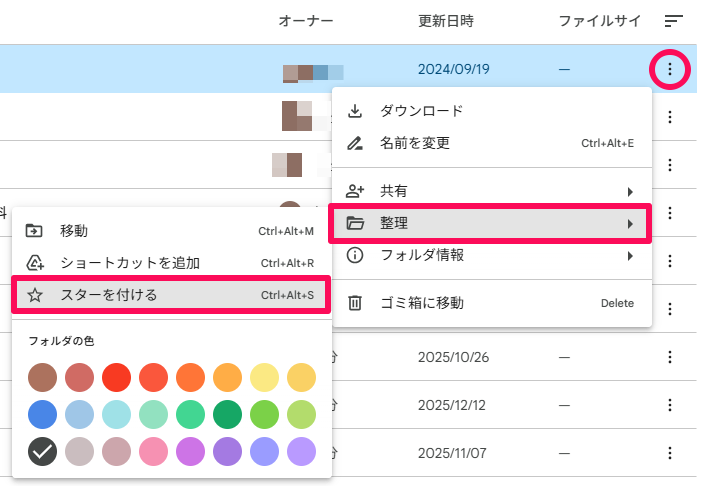Pick the light cyan folder color swatch

coord(117,414)
